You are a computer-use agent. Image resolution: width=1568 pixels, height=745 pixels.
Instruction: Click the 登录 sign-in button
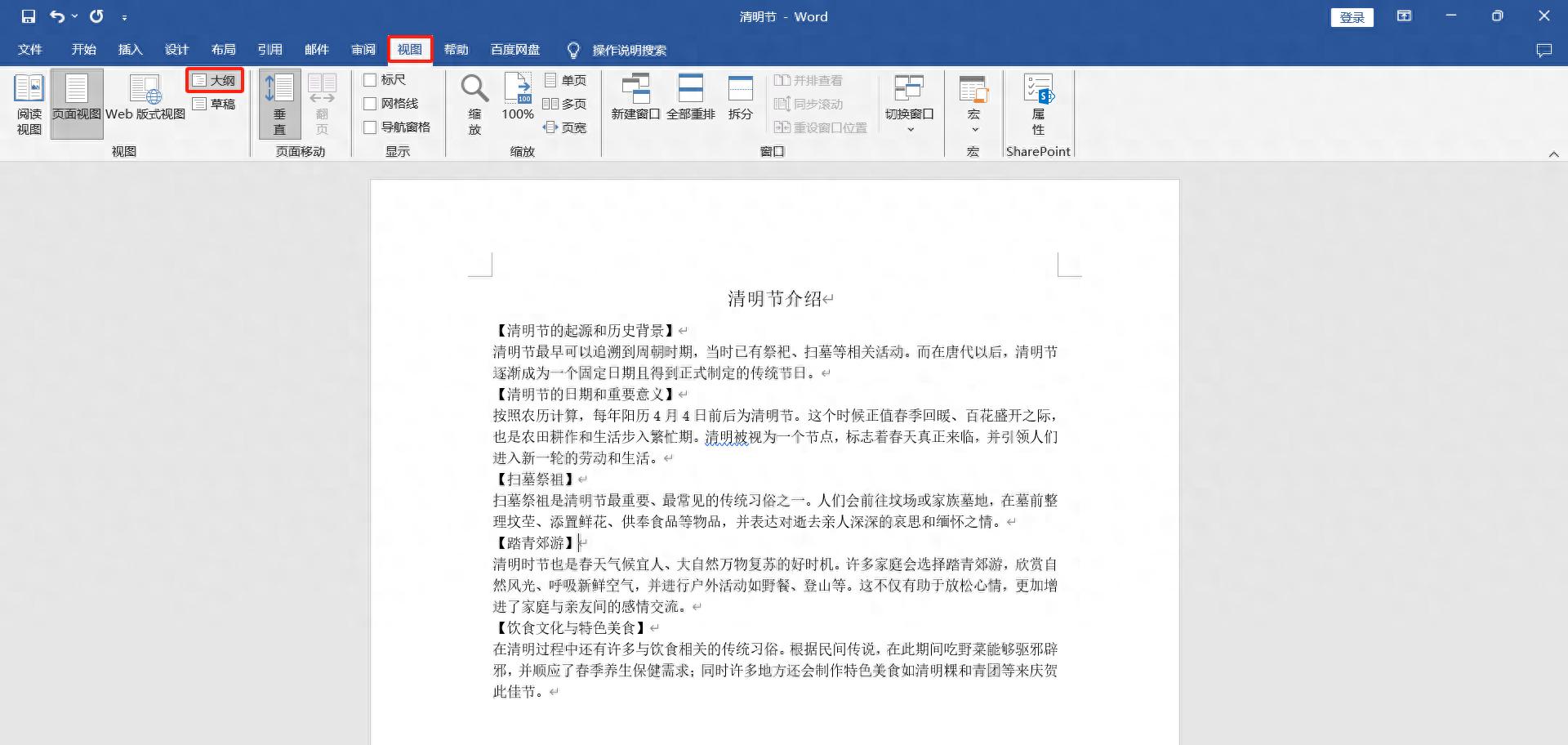coord(1352,16)
